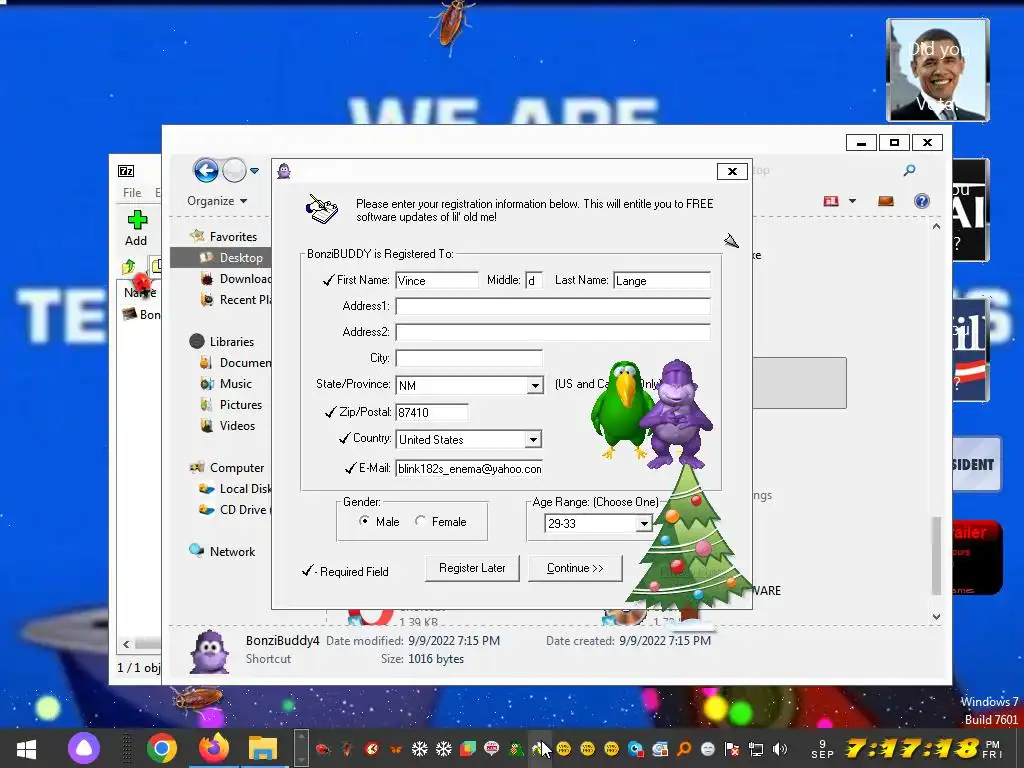Click the Obama photo desktop gadget
The width and height of the screenshot is (1024, 768).
pos(938,70)
